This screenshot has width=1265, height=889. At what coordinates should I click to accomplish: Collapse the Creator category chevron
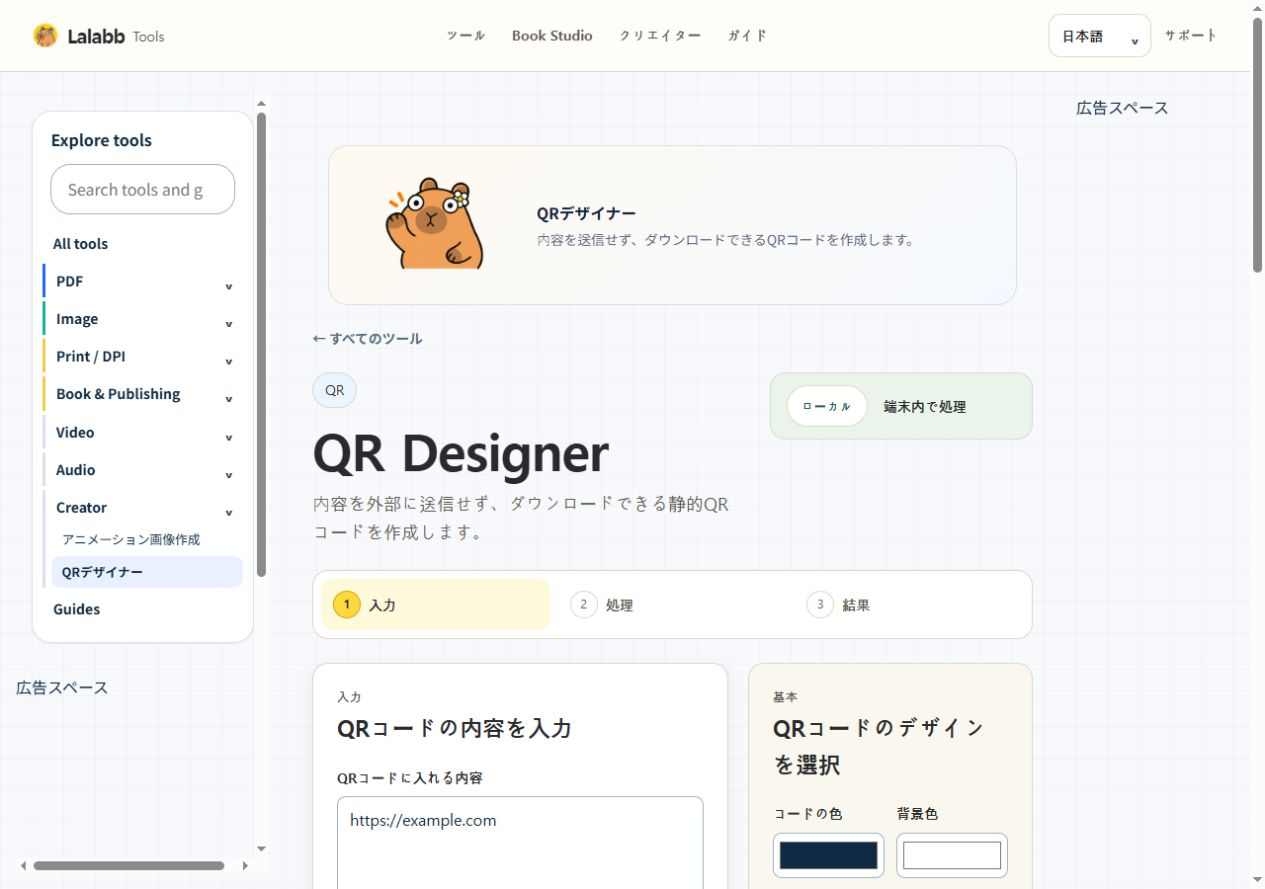(228, 512)
